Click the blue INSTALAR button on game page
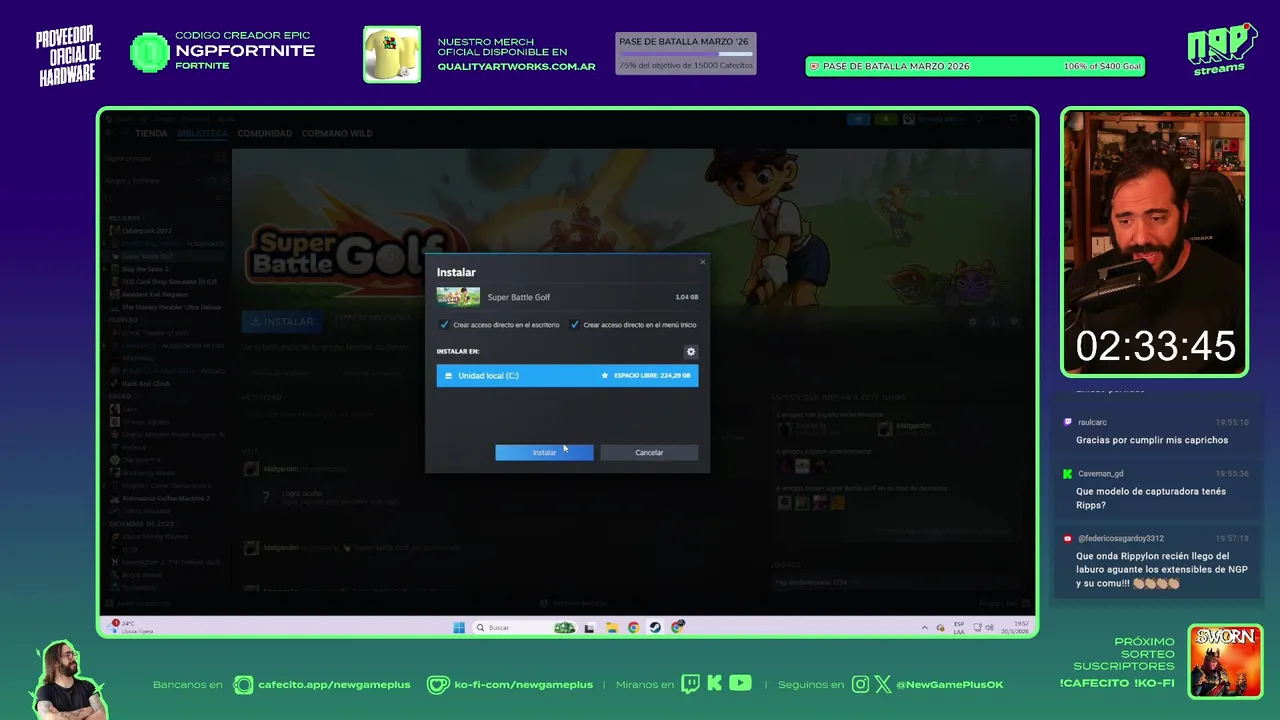Image resolution: width=1280 pixels, height=720 pixels. point(282,322)
